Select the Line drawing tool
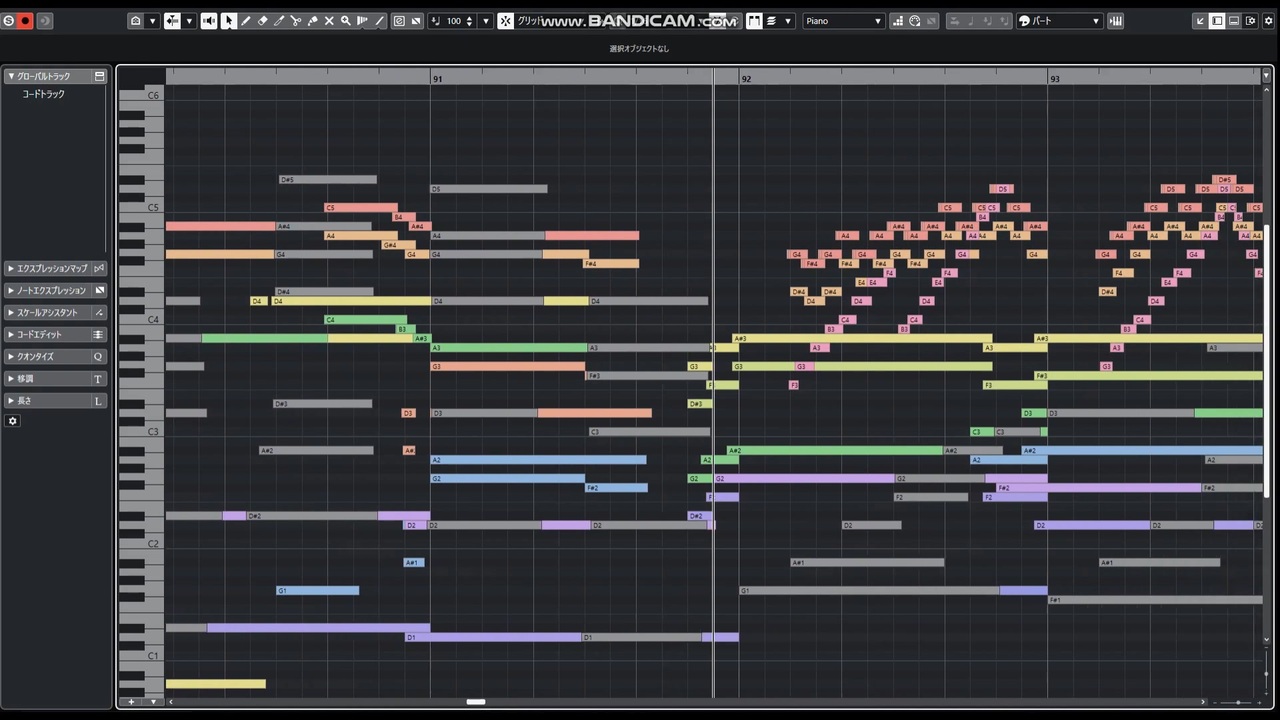 pyautogui.click(x=380, y=21)
